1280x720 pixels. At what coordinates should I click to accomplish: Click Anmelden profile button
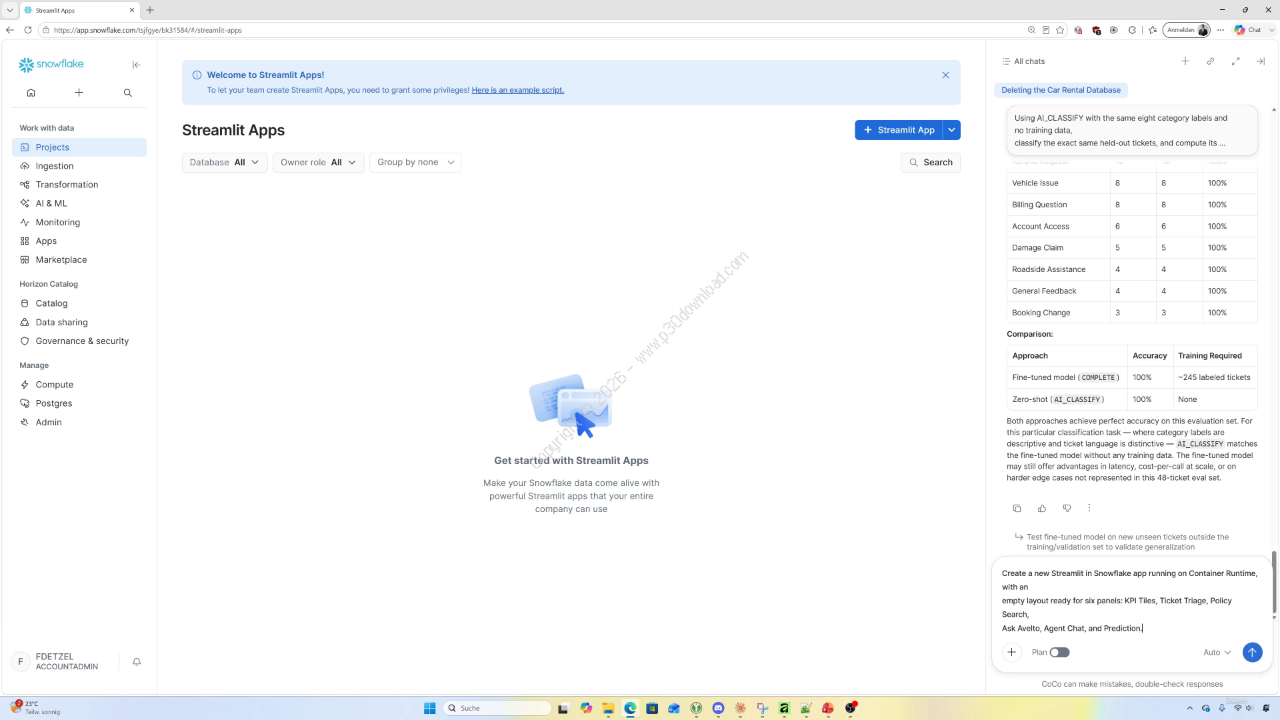click(x=1187, y=30)
